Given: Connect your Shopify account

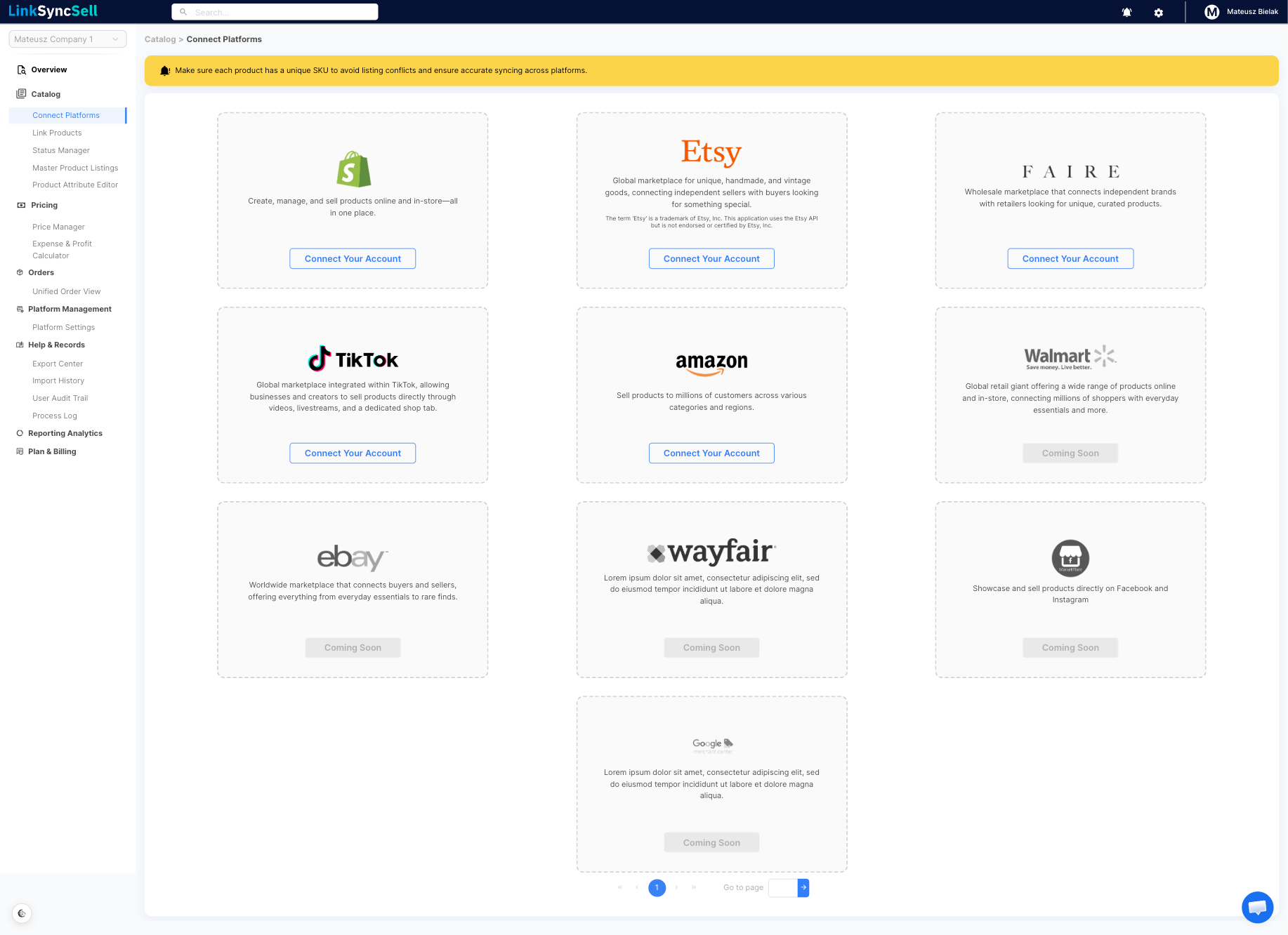Looking at the screenshot, I should [x=353, y=258].
